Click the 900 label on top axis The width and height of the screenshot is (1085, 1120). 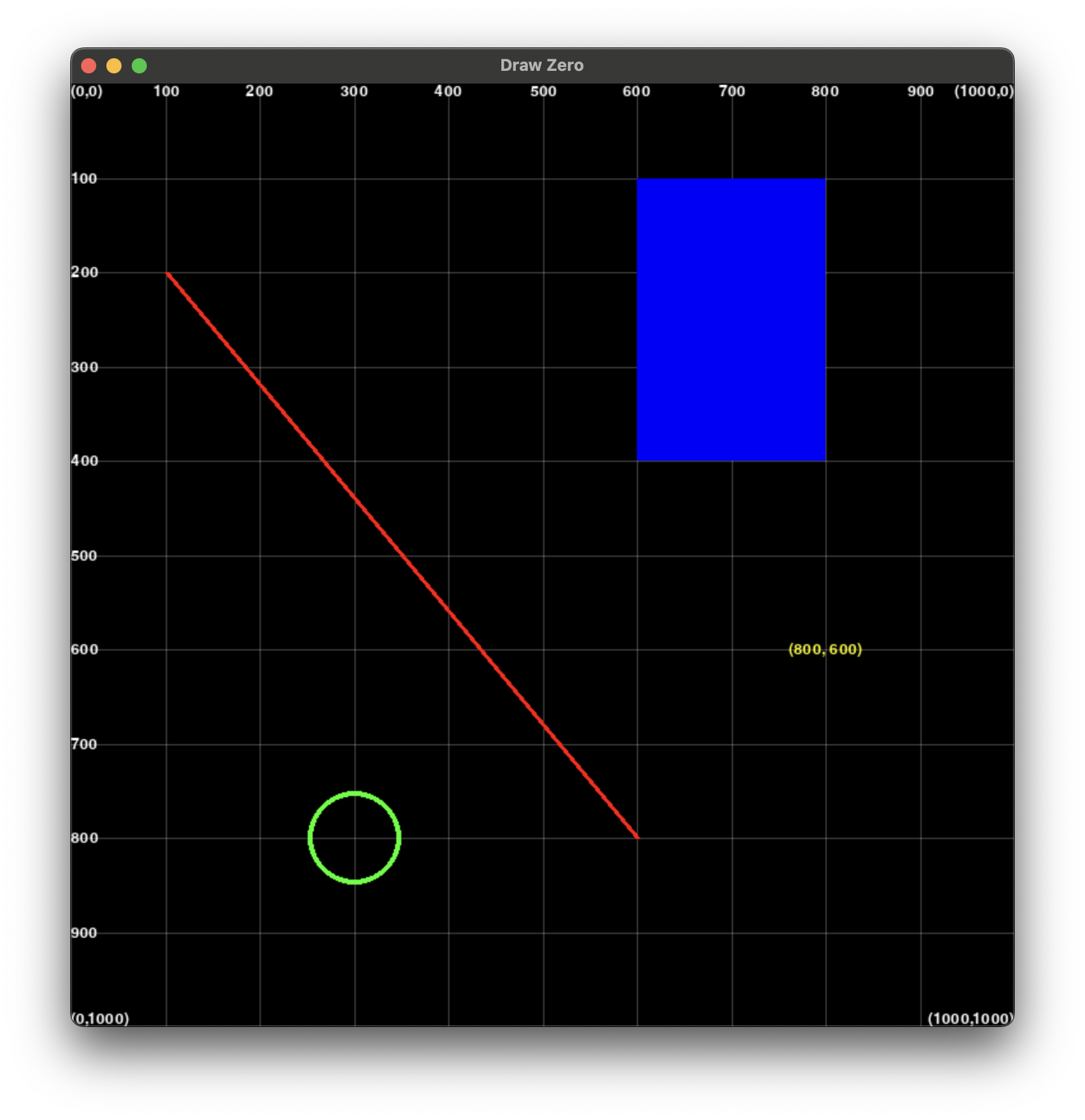[920, 92]
